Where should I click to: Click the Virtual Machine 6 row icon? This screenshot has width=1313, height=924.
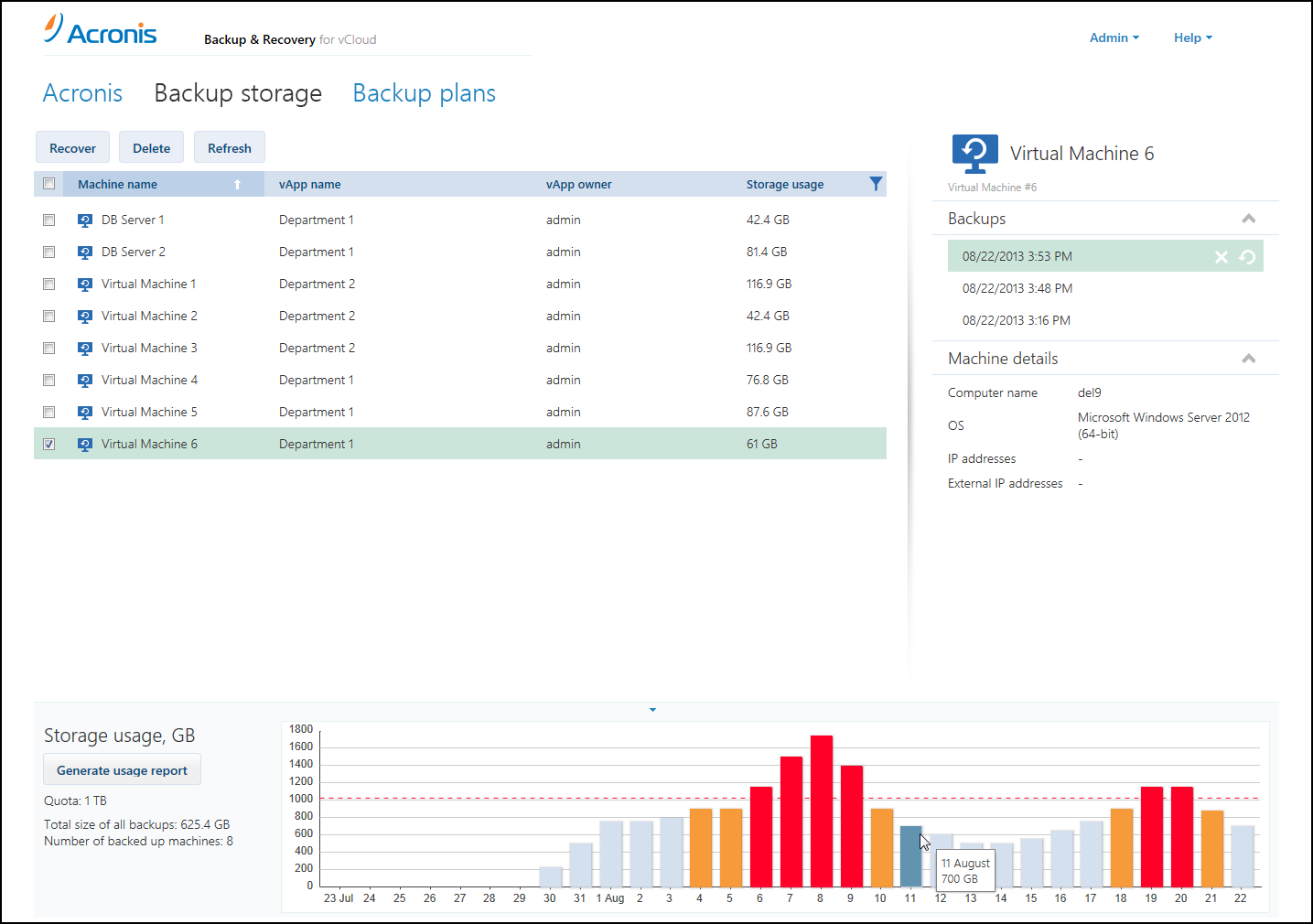(x=85, y=444)
